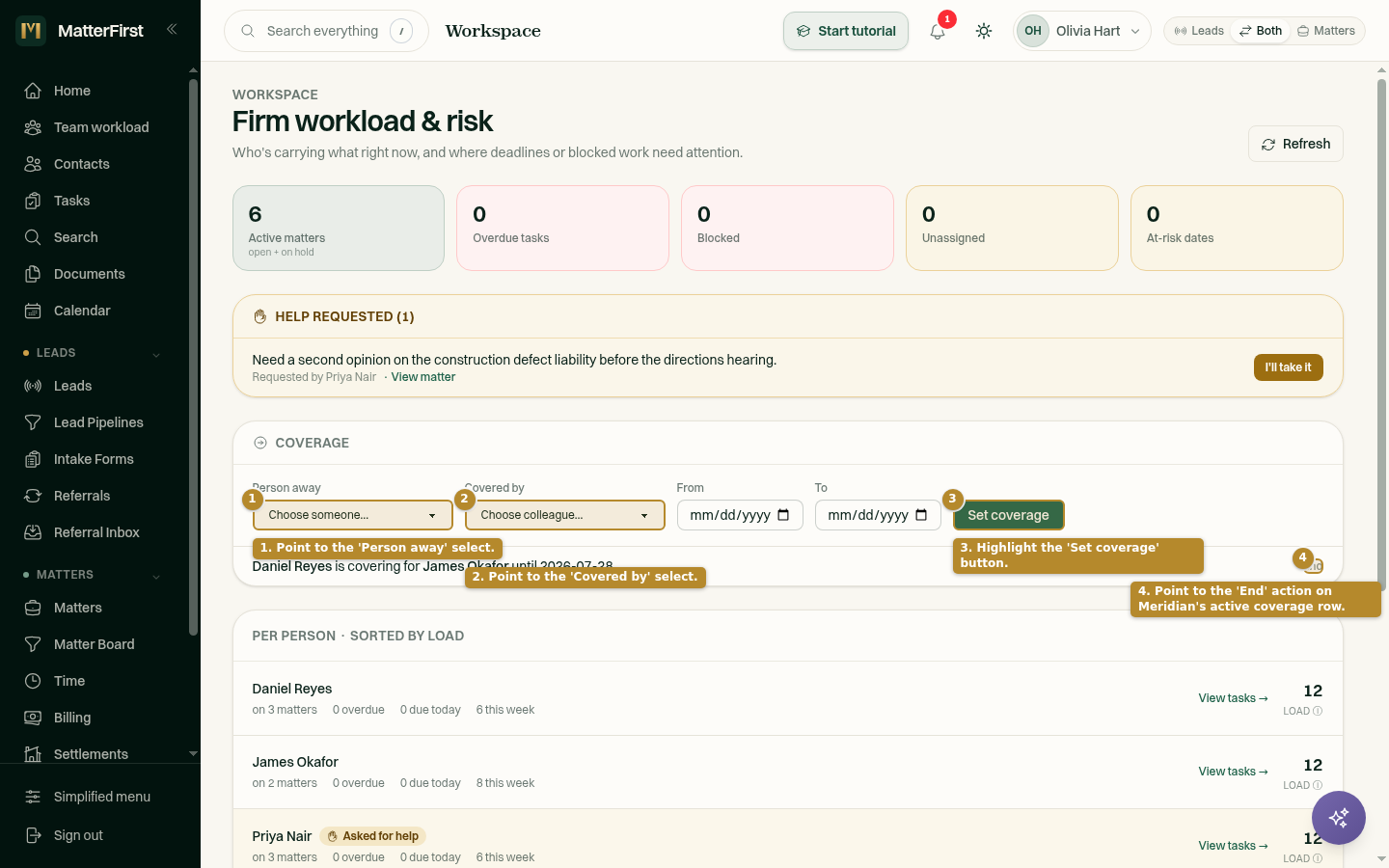Open the Blocked stat card
Image resolution: width=1389 pixels, height=868 pixels.
[787, 229]
